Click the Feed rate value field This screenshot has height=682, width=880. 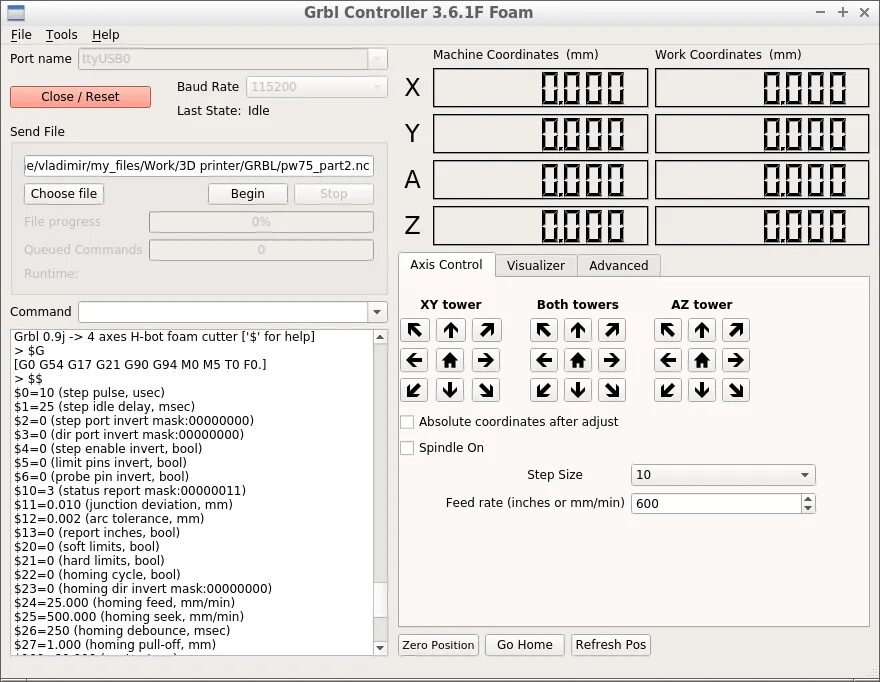click(717, 504)
